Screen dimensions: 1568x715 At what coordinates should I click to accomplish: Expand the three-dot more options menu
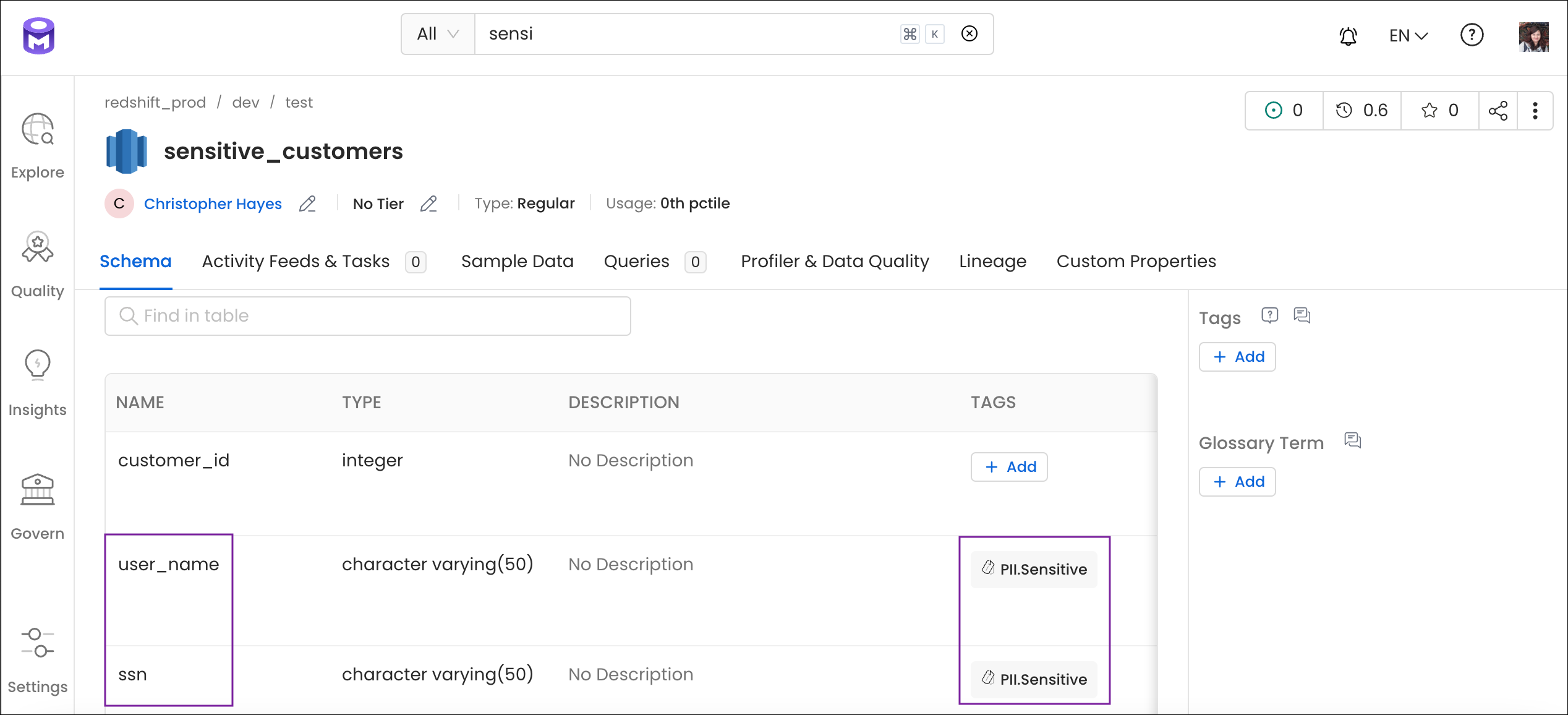coord(1535,110)
